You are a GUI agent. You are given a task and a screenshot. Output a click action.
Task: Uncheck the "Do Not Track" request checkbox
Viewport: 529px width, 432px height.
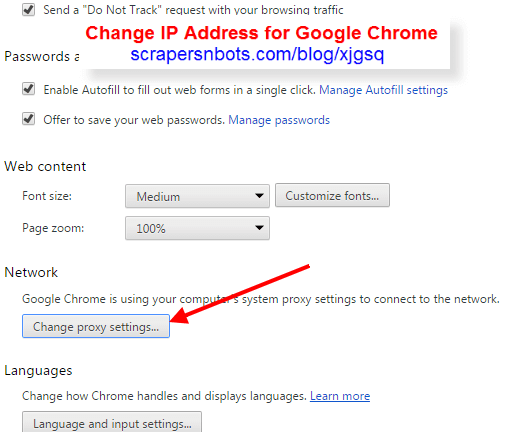point(28,9)
